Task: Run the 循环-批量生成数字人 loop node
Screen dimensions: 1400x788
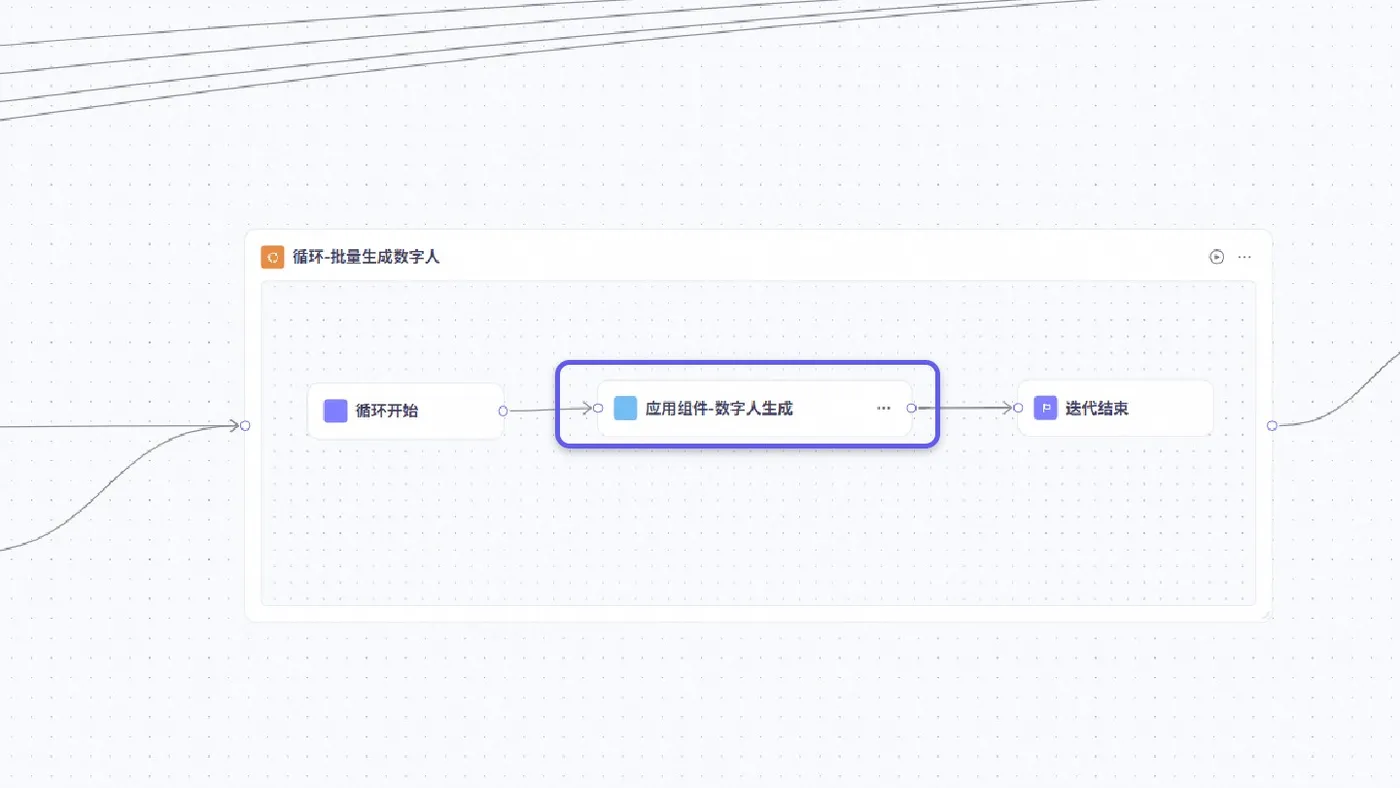Action: coord(1216,257)
